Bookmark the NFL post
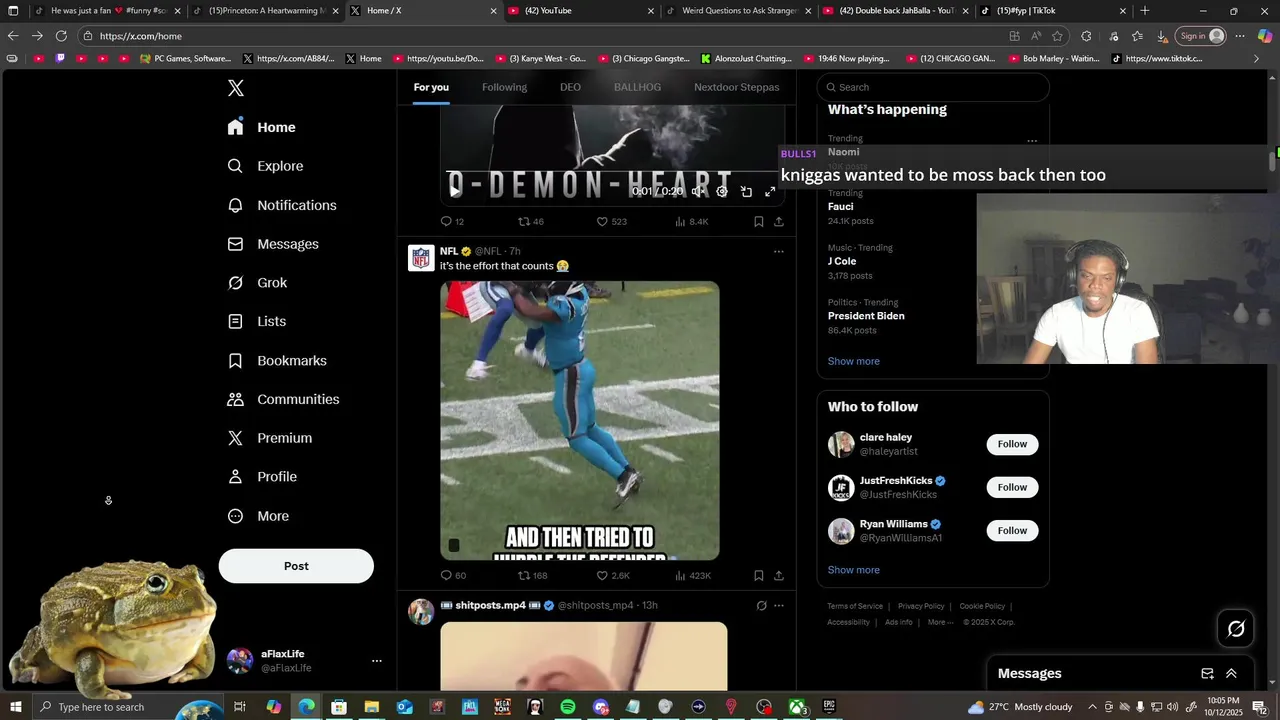This screenshot has height=720, width=1280. click(759, 575)
